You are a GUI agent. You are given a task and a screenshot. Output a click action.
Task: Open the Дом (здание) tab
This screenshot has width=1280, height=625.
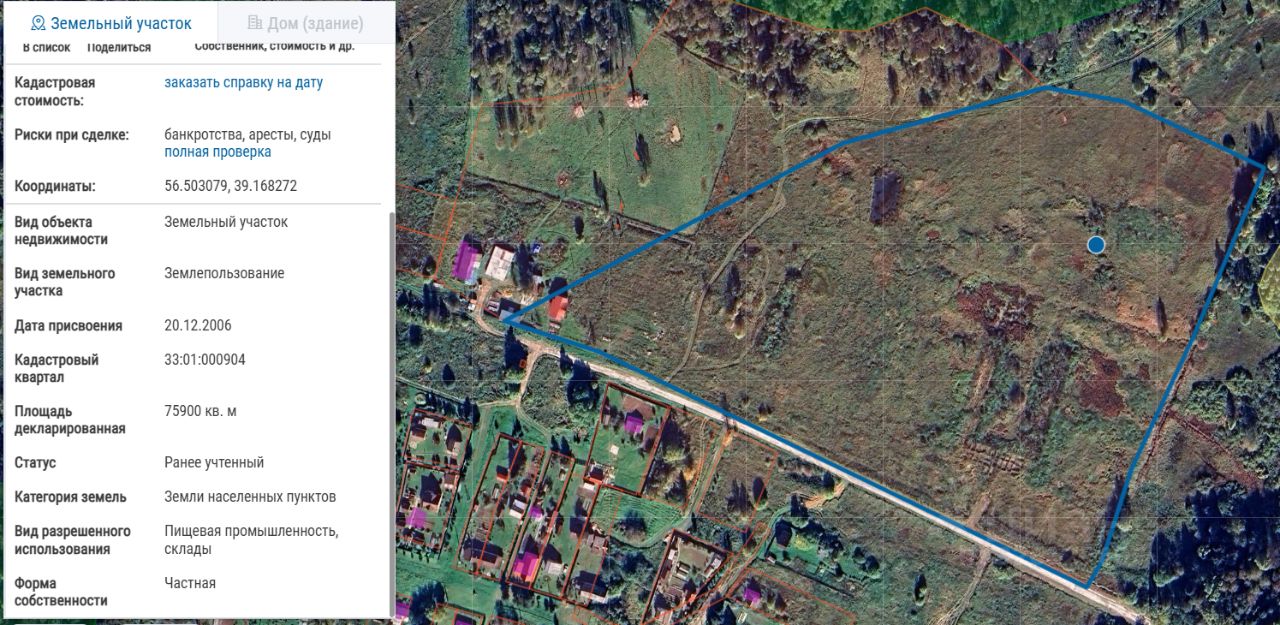[305, 23]
